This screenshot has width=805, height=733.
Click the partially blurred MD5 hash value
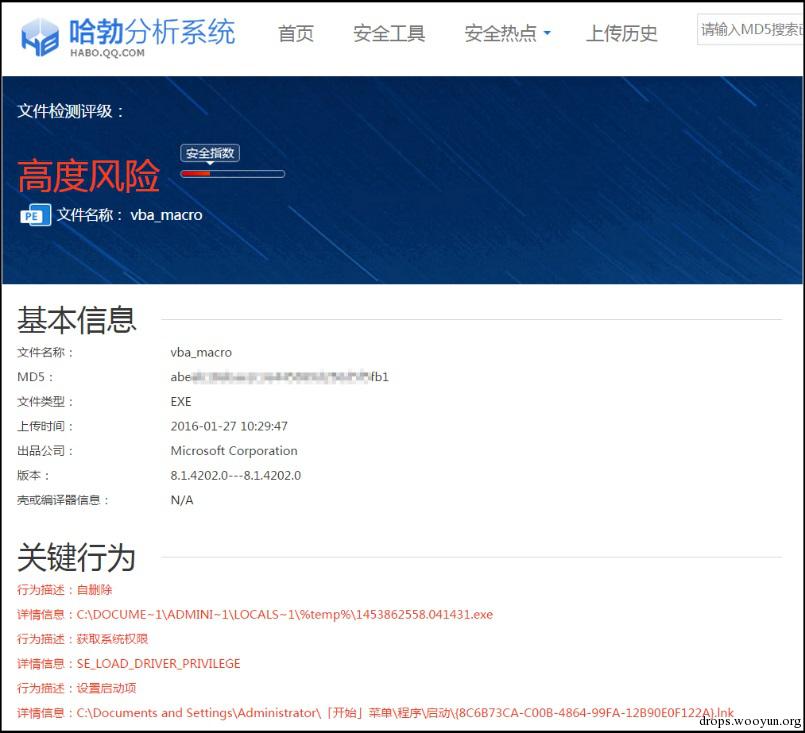pos(279,377)
